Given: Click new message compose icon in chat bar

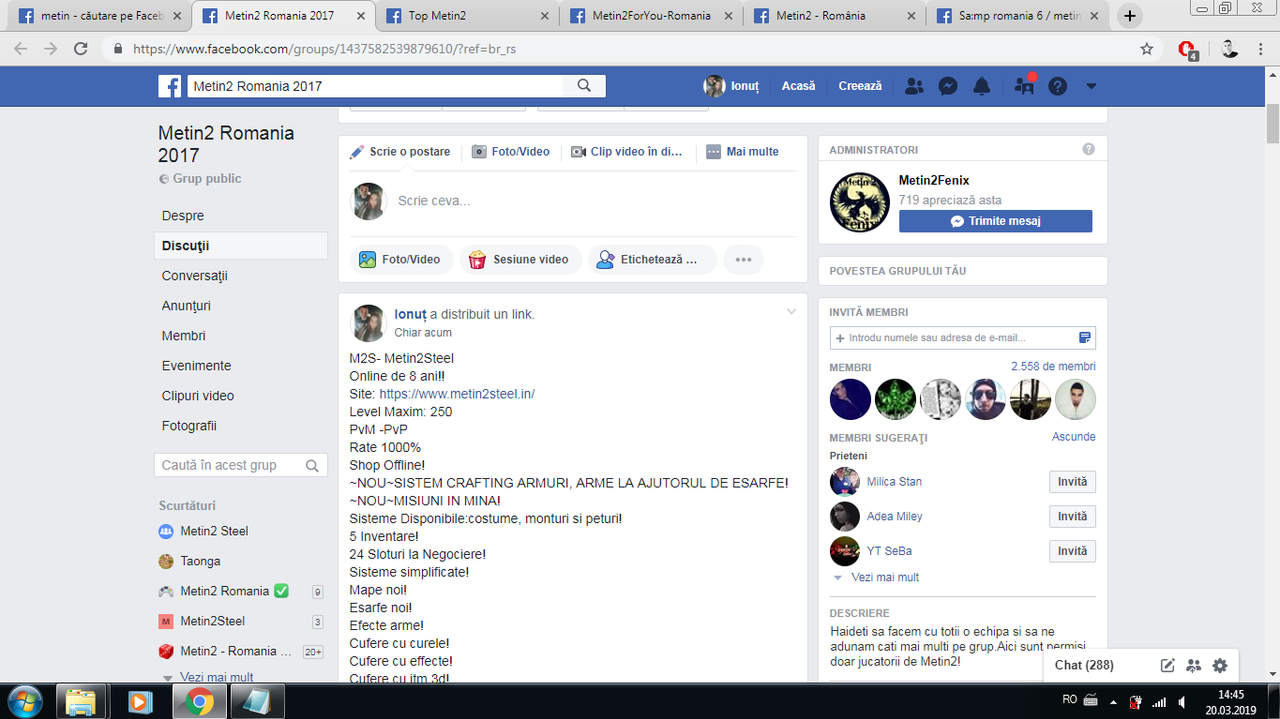Looking at the screenshot, I should (x=1167, y=666).
